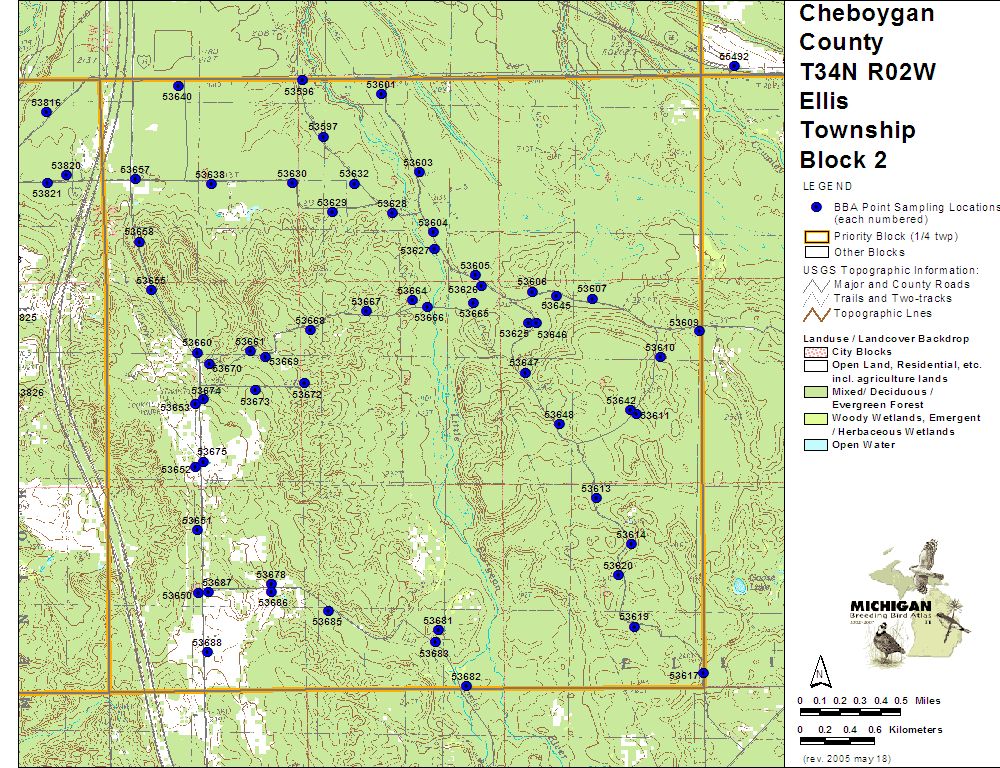1000x768 pixels.
Task: Click the Mixed/Deciduous Forest green swatch
Action: (x=816, y=392)
